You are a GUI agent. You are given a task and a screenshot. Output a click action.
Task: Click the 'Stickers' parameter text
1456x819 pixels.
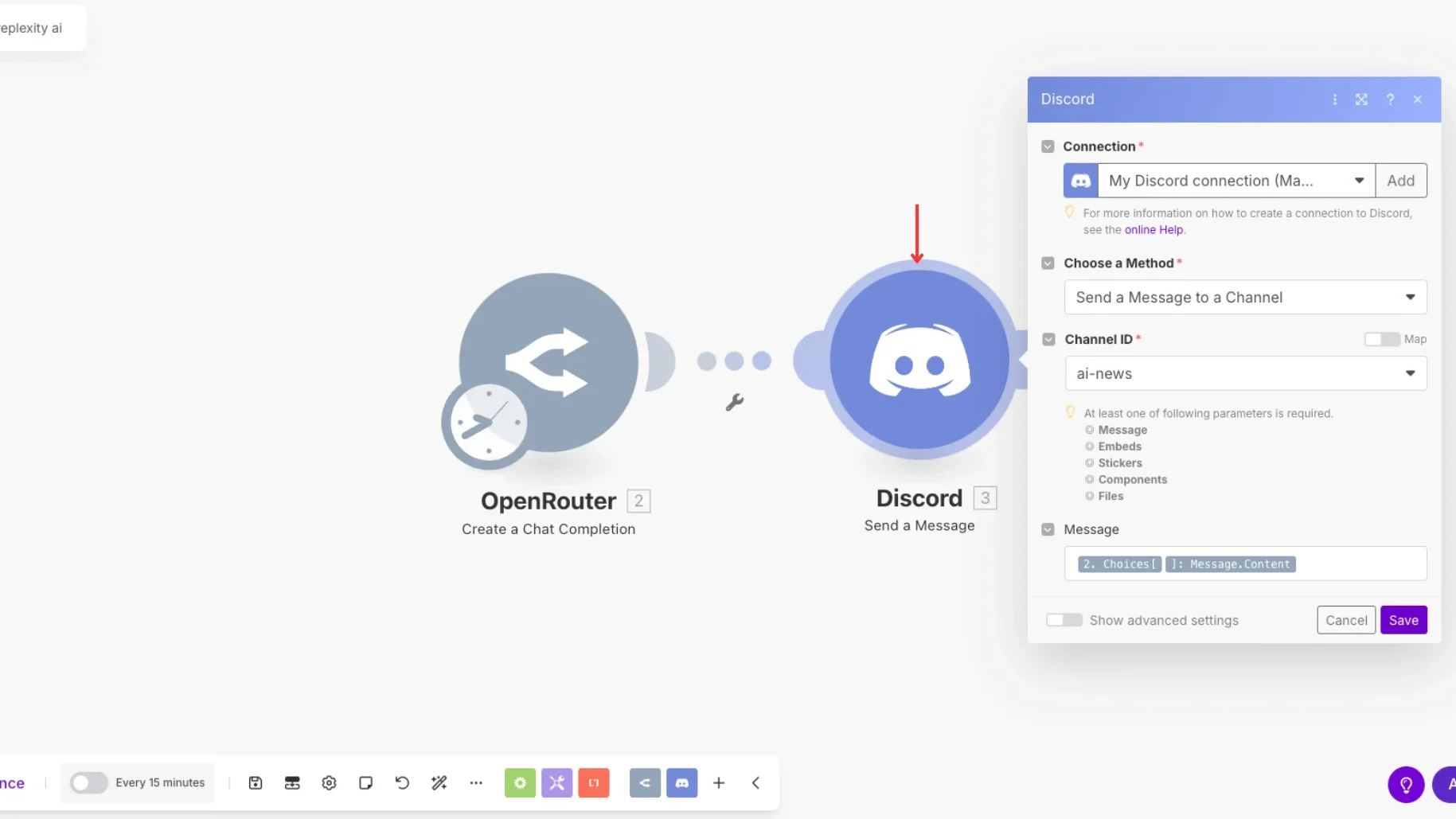(1120, 463)
